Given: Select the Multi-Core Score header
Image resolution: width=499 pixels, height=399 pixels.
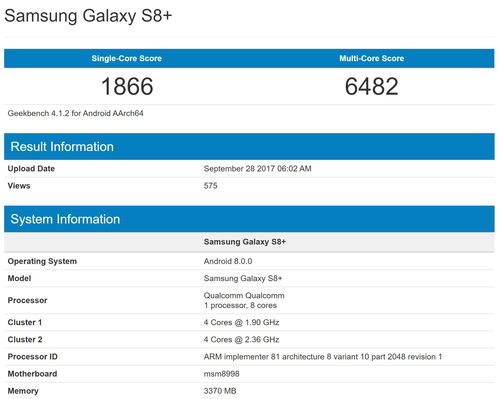Looking at the screenshot, I should click(x=372, y=58).
